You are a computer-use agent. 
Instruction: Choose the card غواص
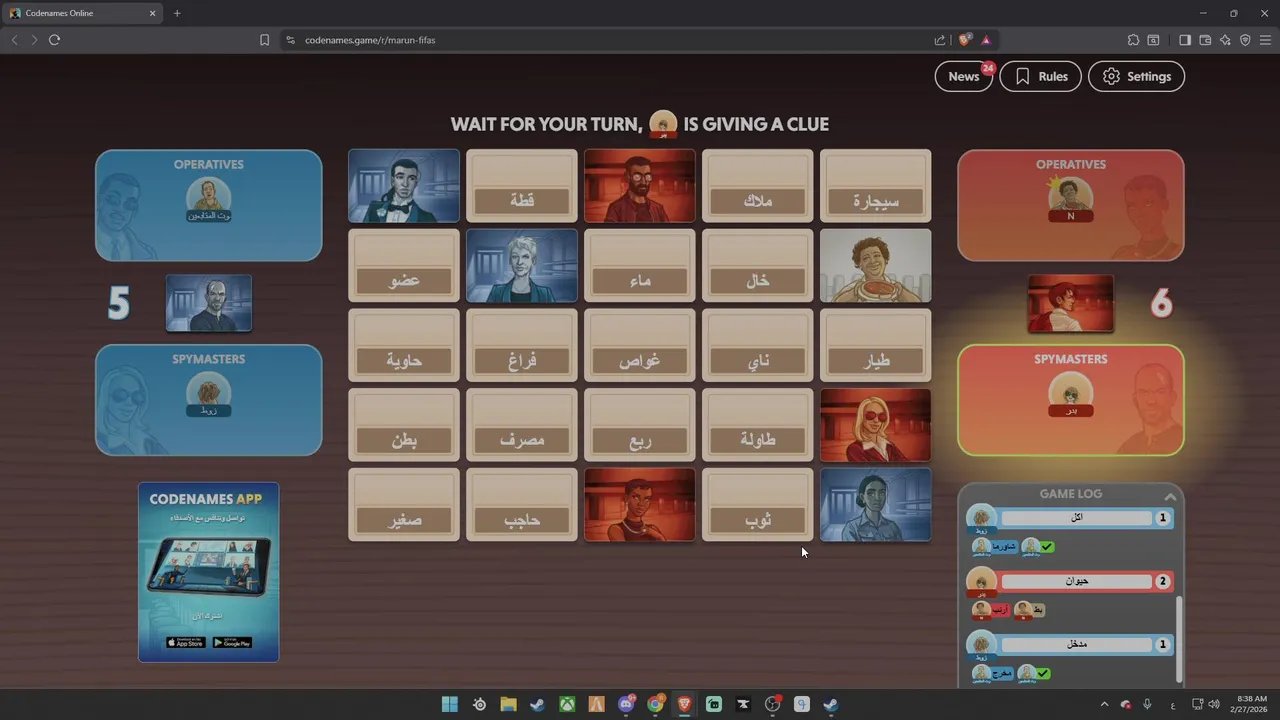click(x=640, y=345)
